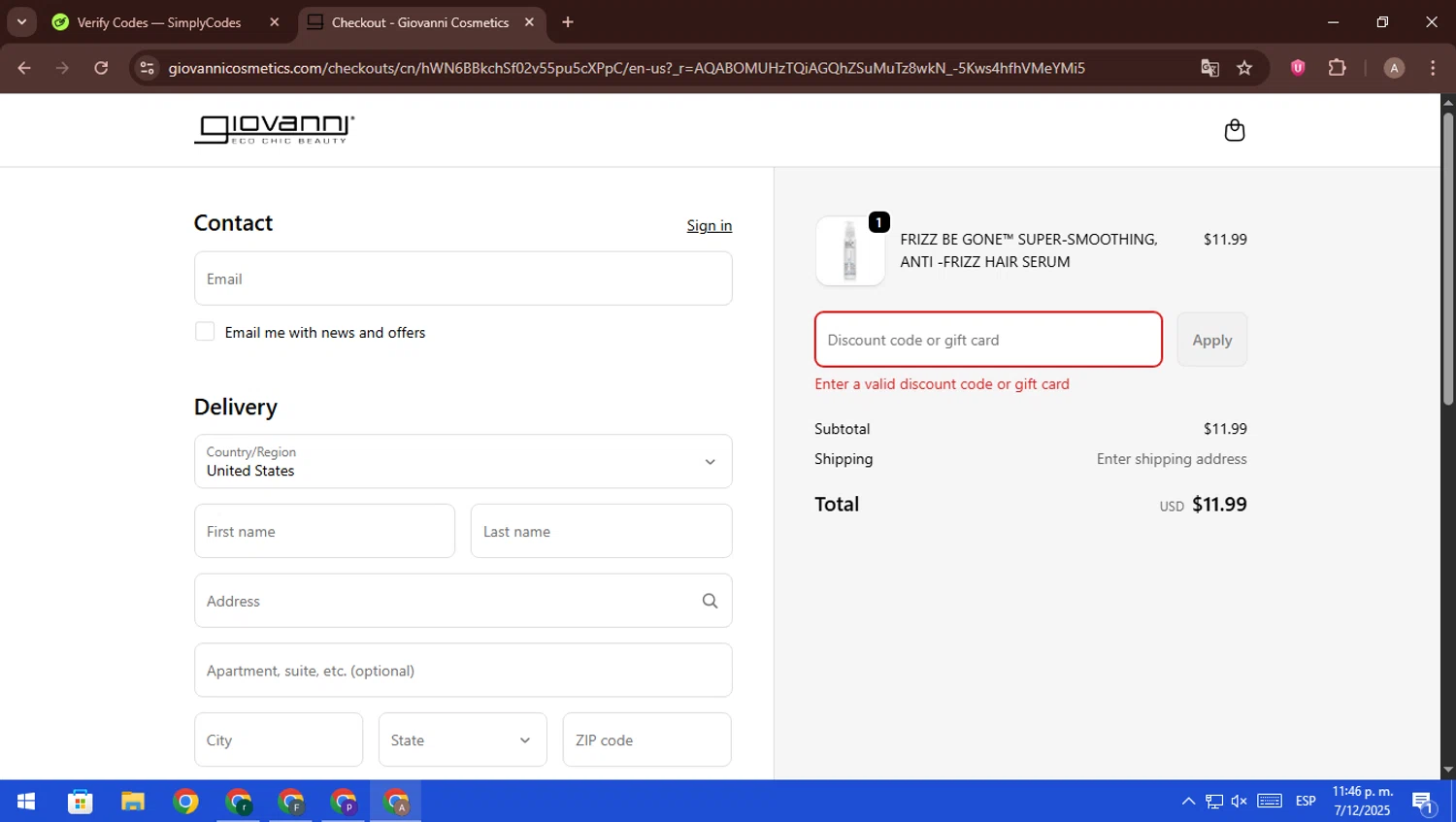Click the valid discount code error message

[x=942, y=384]
